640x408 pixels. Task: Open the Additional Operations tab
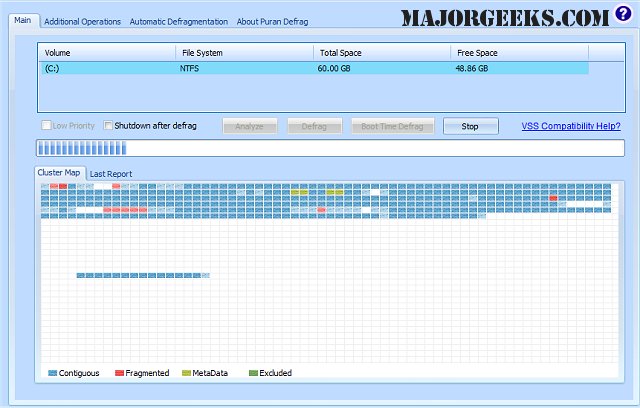point(82,22)
